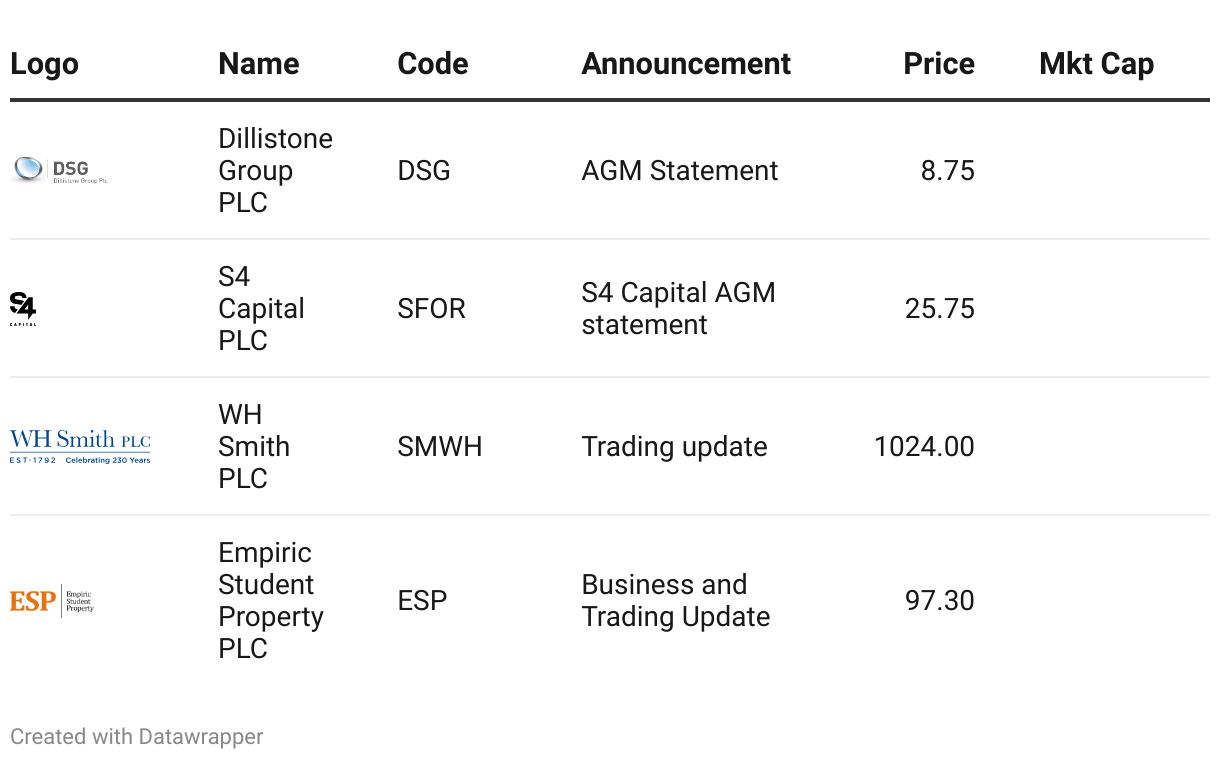The height and width of the screenshot is (760, 1220).
Task: Open the S4 Capital AGM statement announcement
Action: pos(678,308)
